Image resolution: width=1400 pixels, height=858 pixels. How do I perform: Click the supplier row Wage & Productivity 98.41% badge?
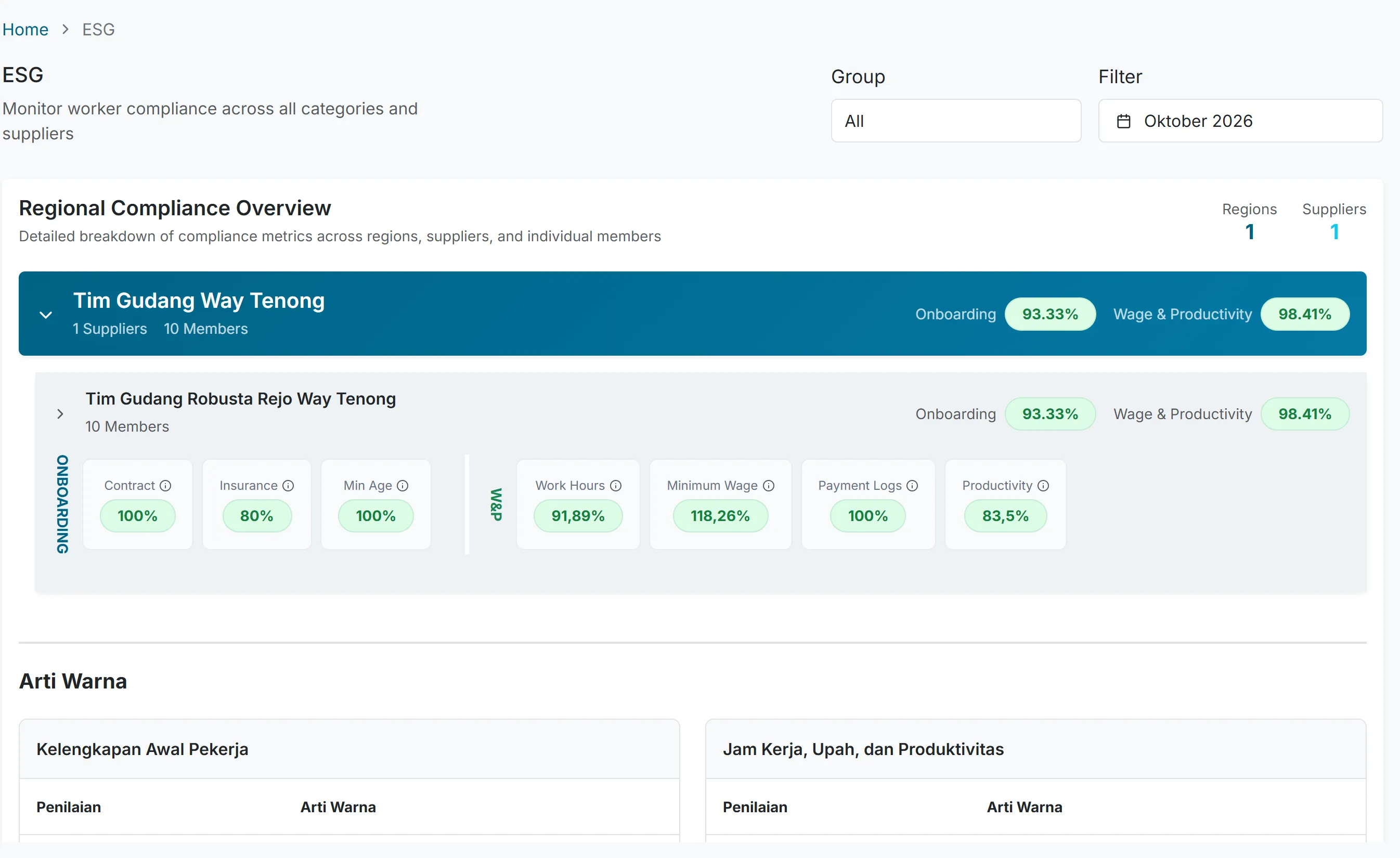(x=1304, y=413)
